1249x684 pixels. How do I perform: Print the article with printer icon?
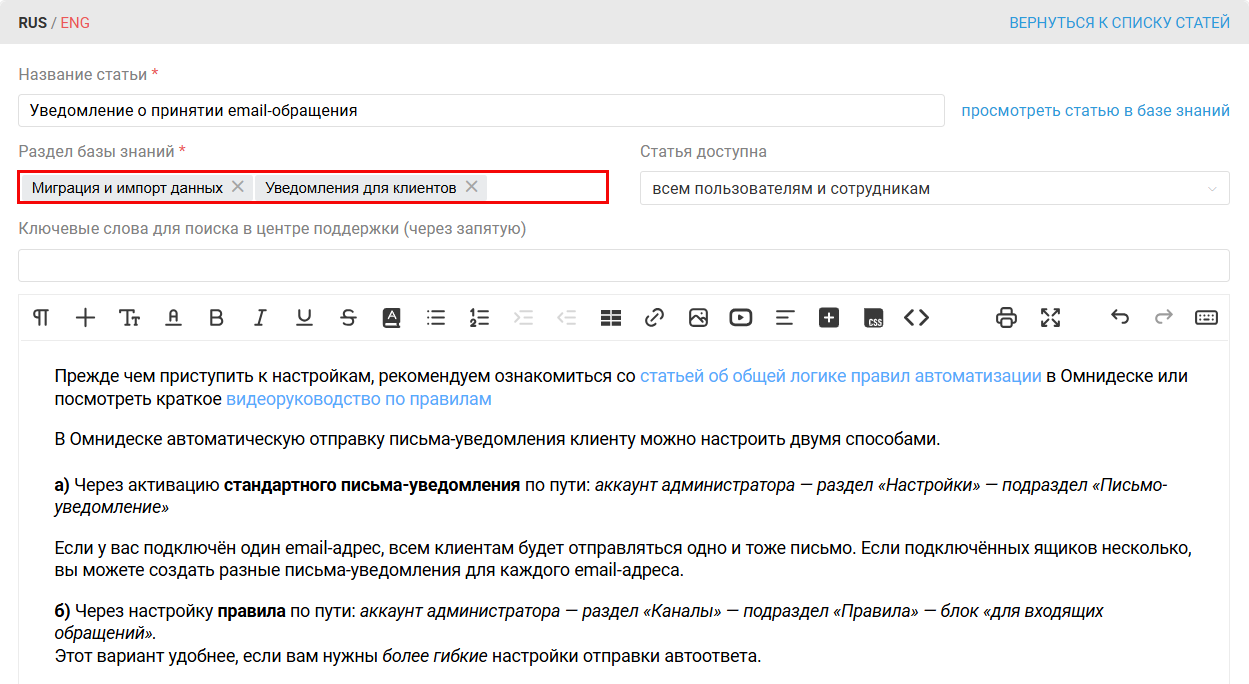(x=1006, y=318)
